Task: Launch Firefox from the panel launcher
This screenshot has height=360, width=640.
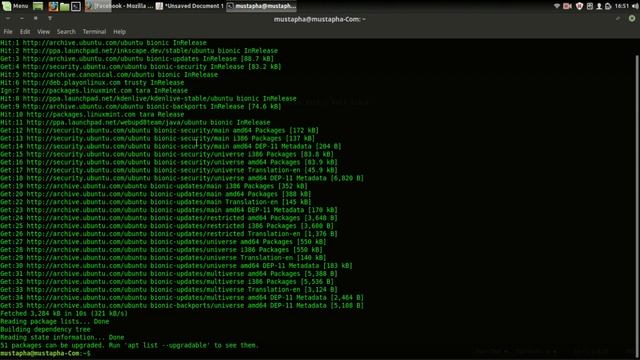Action: 53,6
